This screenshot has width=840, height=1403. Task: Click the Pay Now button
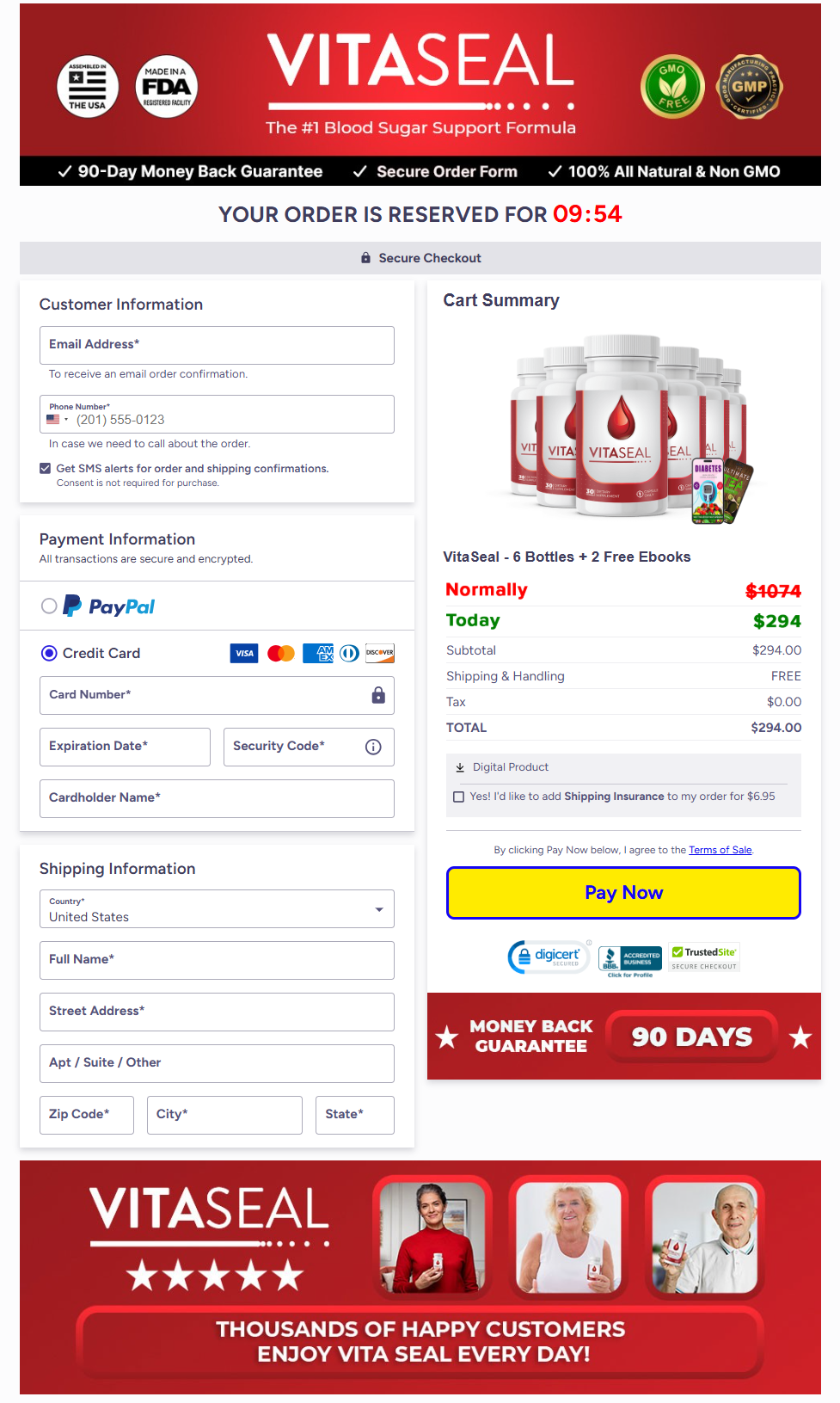(x=622, y=893)
